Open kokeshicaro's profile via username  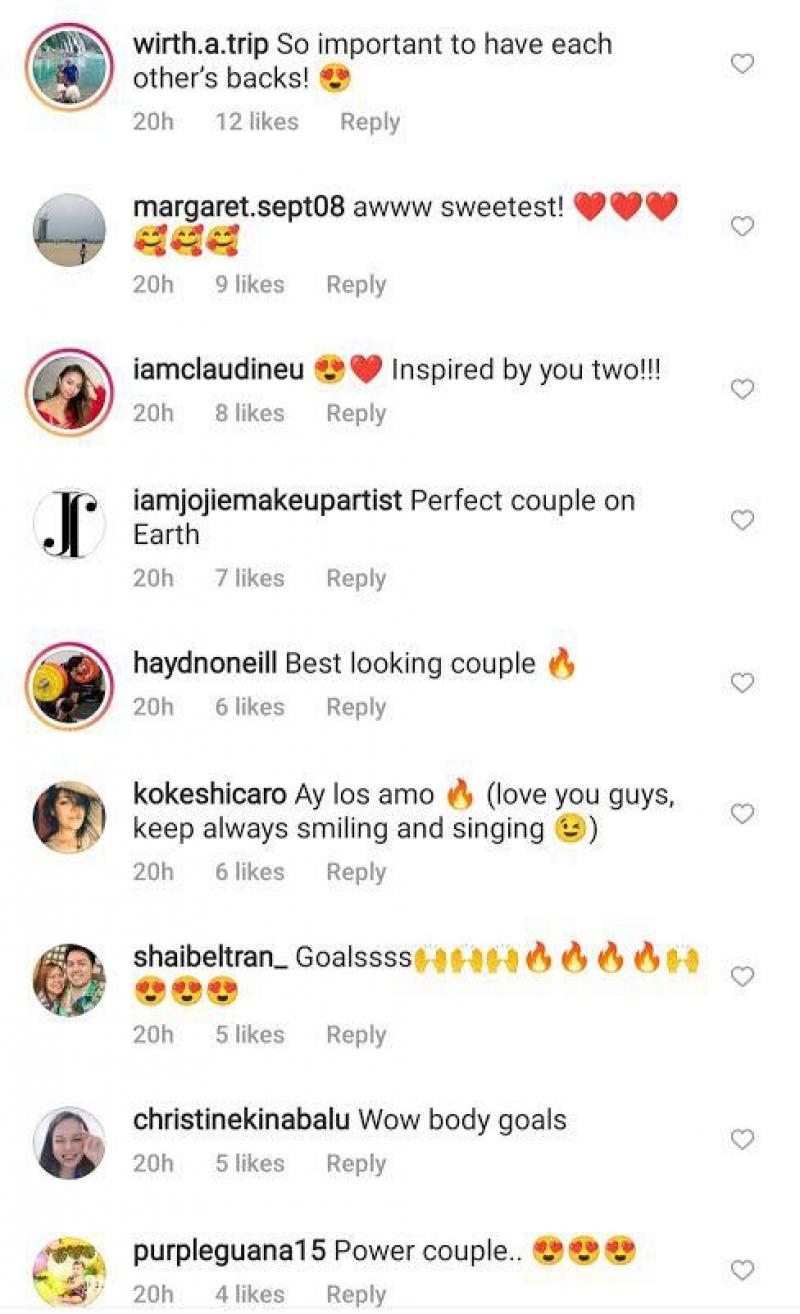(210, 794)
